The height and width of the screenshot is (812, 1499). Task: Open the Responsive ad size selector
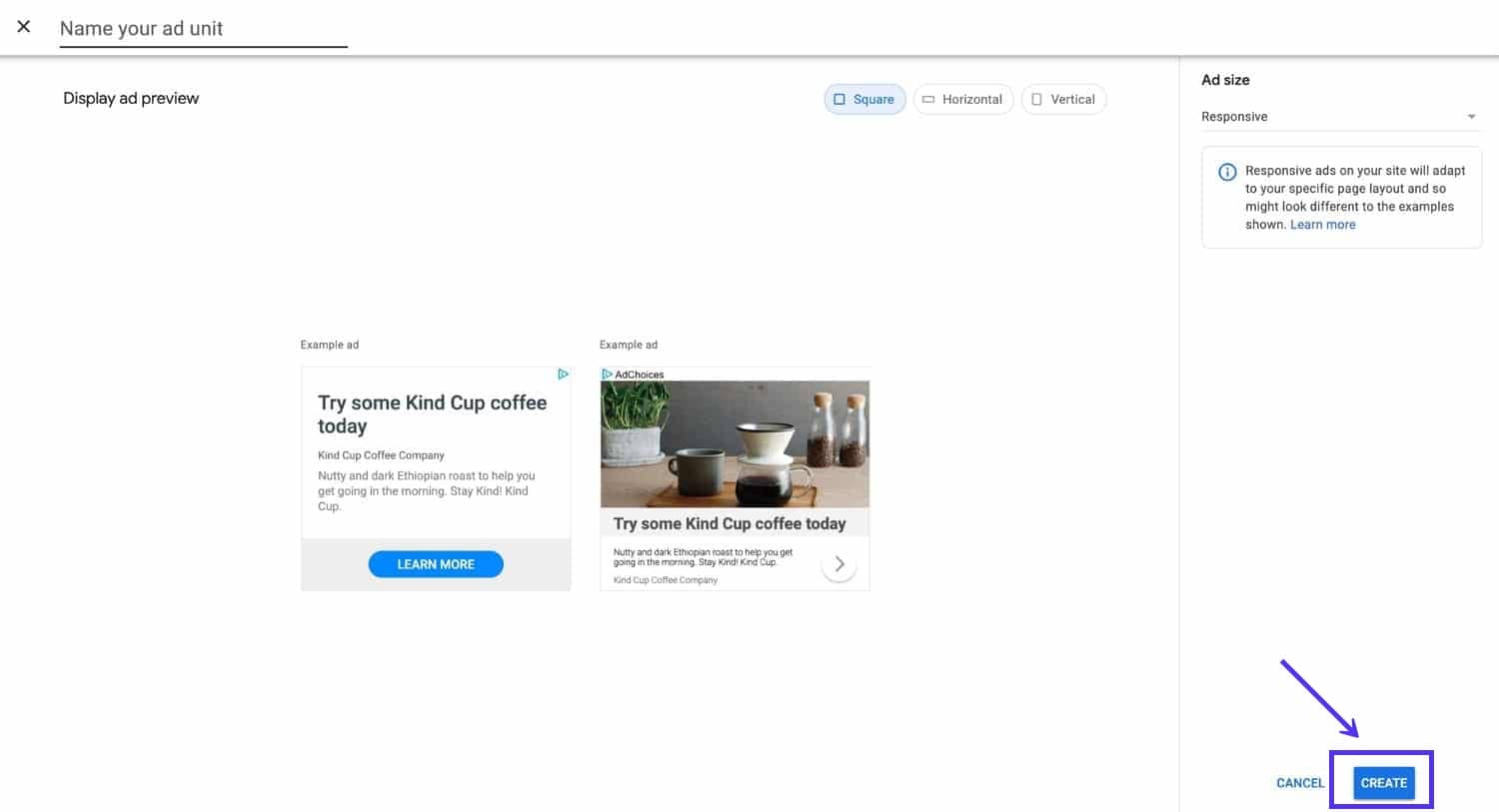click(1339, 116)
